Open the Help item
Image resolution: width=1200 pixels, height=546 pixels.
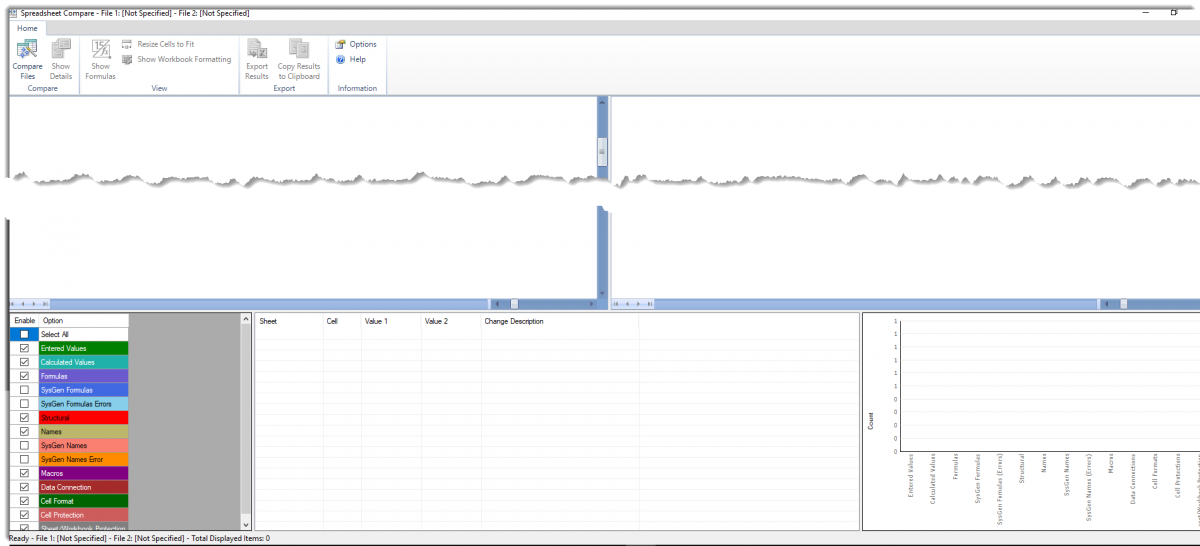coord(351,59)
